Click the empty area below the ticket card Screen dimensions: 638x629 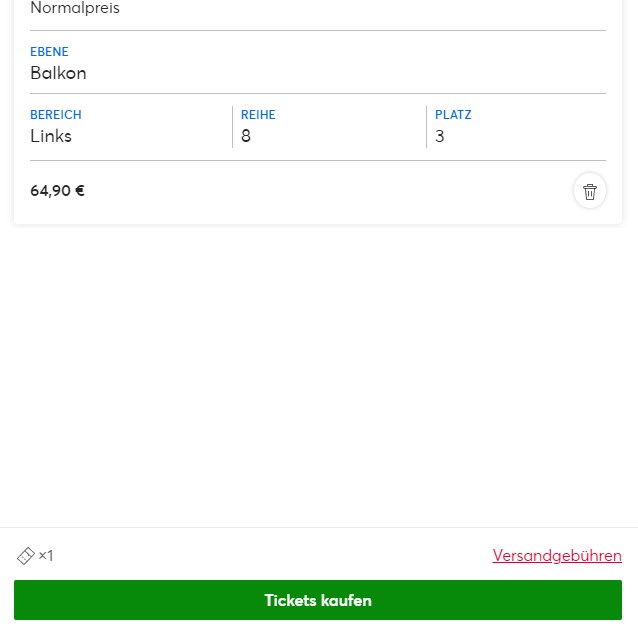tap(318, 374)
